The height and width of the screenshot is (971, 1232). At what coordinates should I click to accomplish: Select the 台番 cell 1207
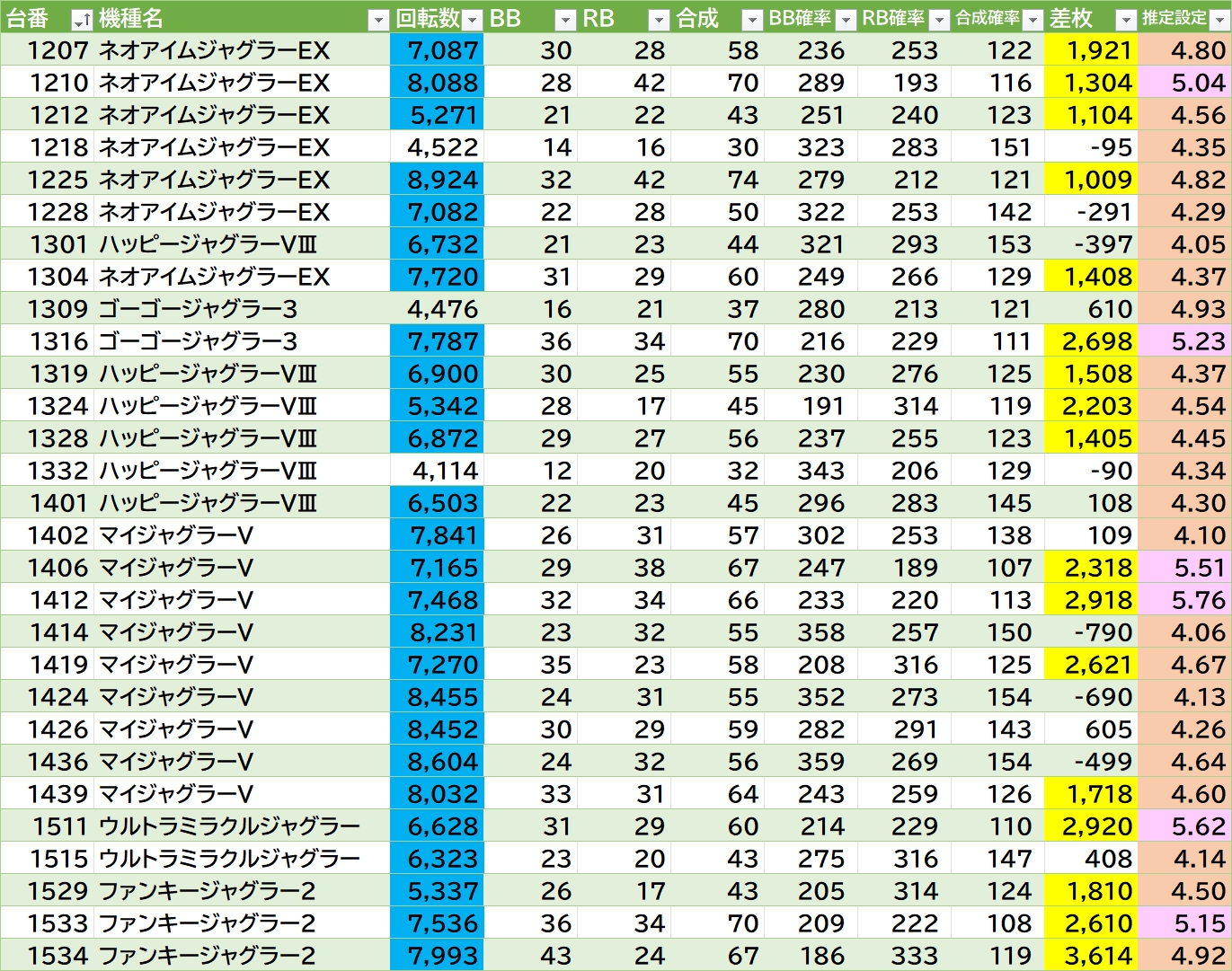pos(47,50)
